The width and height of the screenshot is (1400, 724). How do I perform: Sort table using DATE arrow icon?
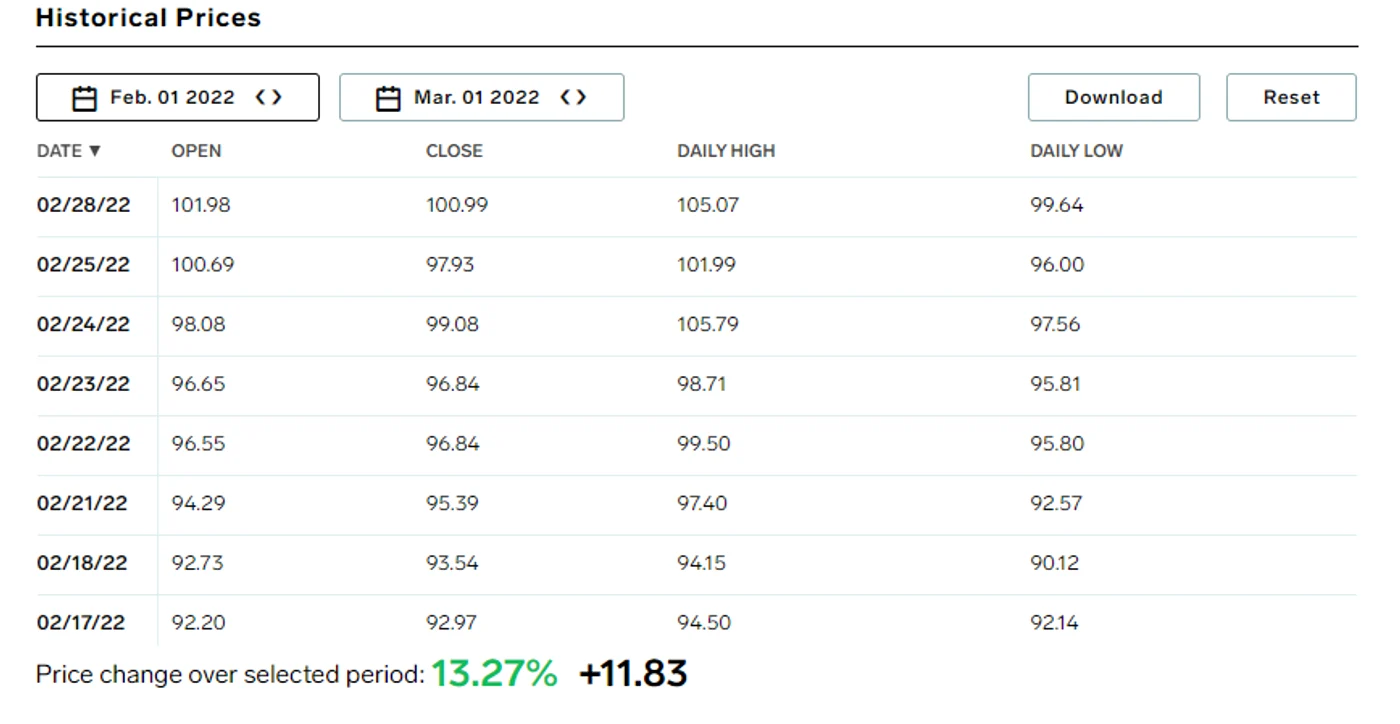(95, 151)
